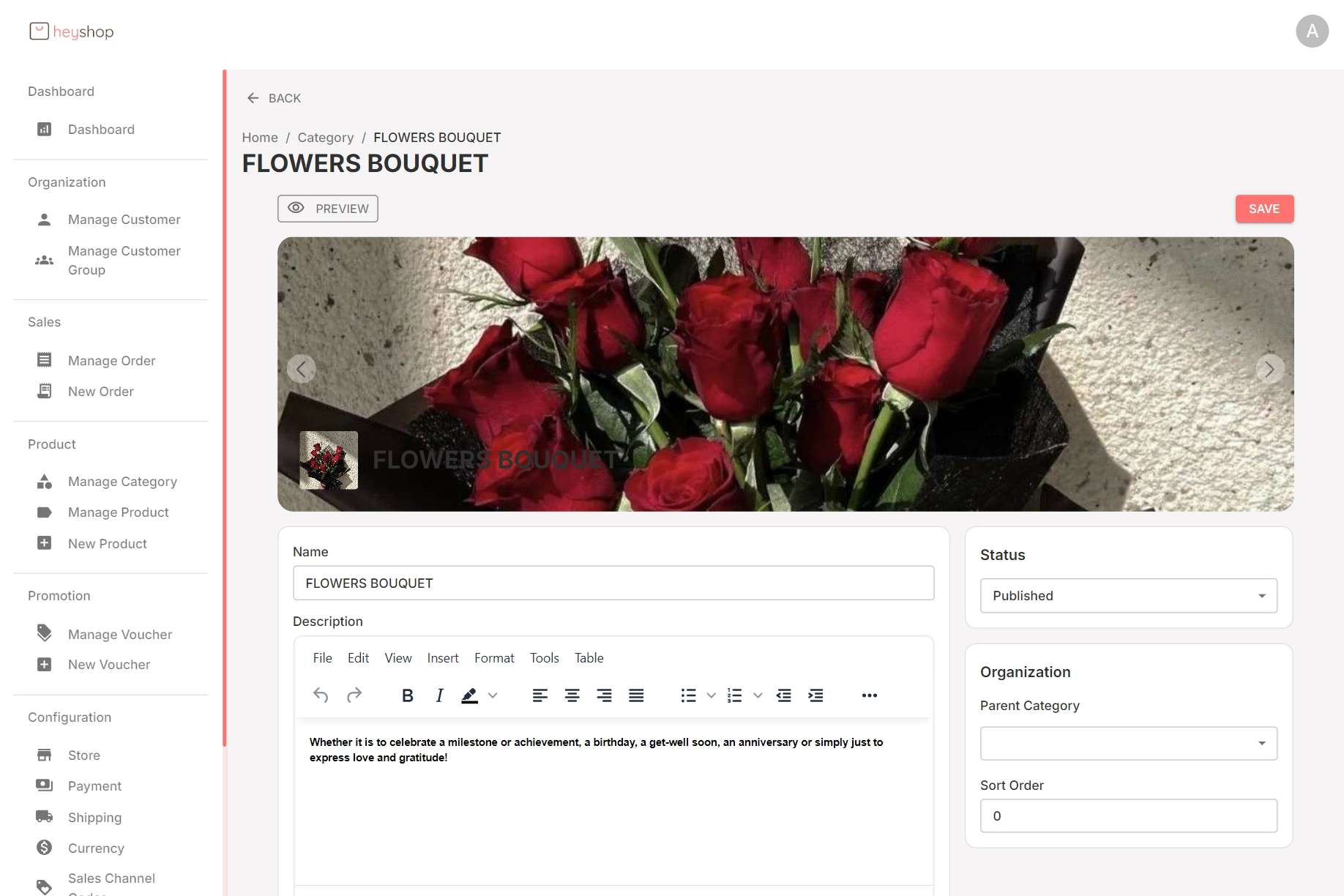
Task: Click the Bold formatting icon
Action: point(408,695)
